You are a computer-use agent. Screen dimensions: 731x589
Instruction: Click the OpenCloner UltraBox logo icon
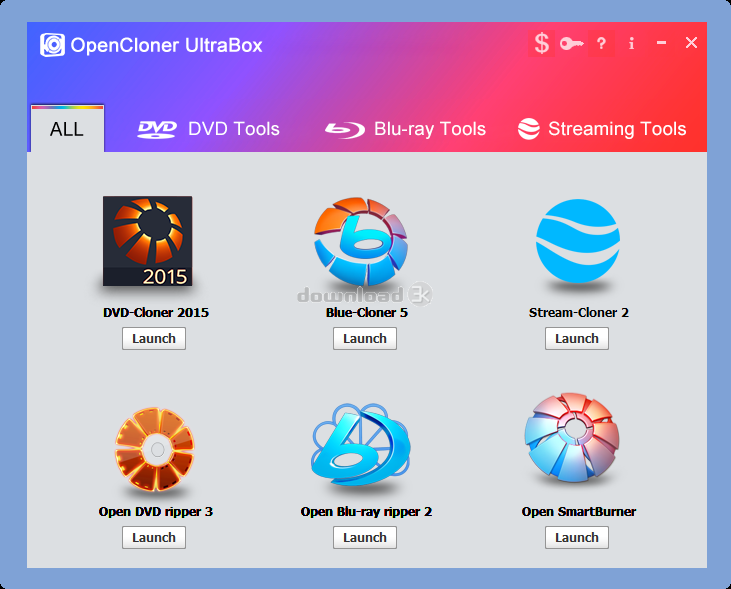[x=52, y=45]
